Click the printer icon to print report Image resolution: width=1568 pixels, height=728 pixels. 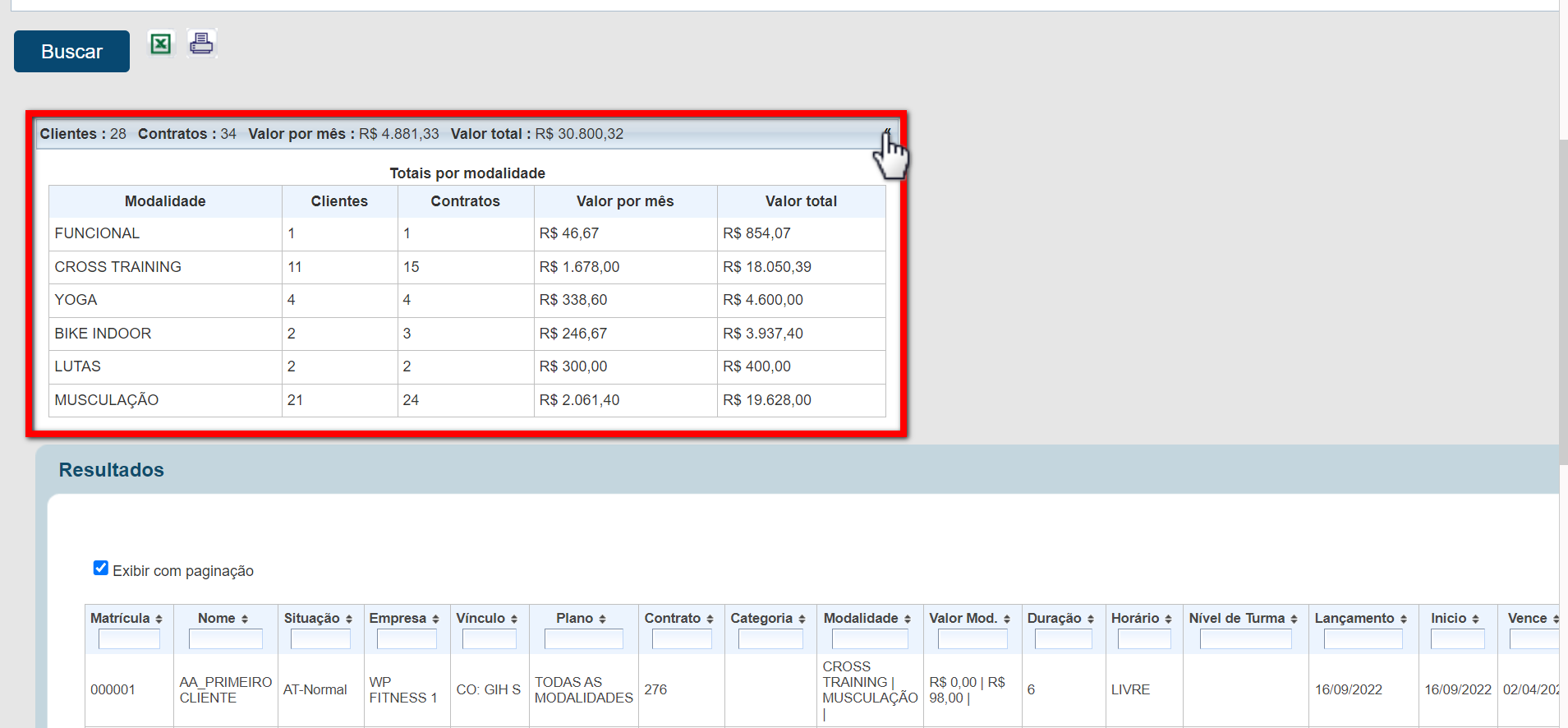click(201, 43)
